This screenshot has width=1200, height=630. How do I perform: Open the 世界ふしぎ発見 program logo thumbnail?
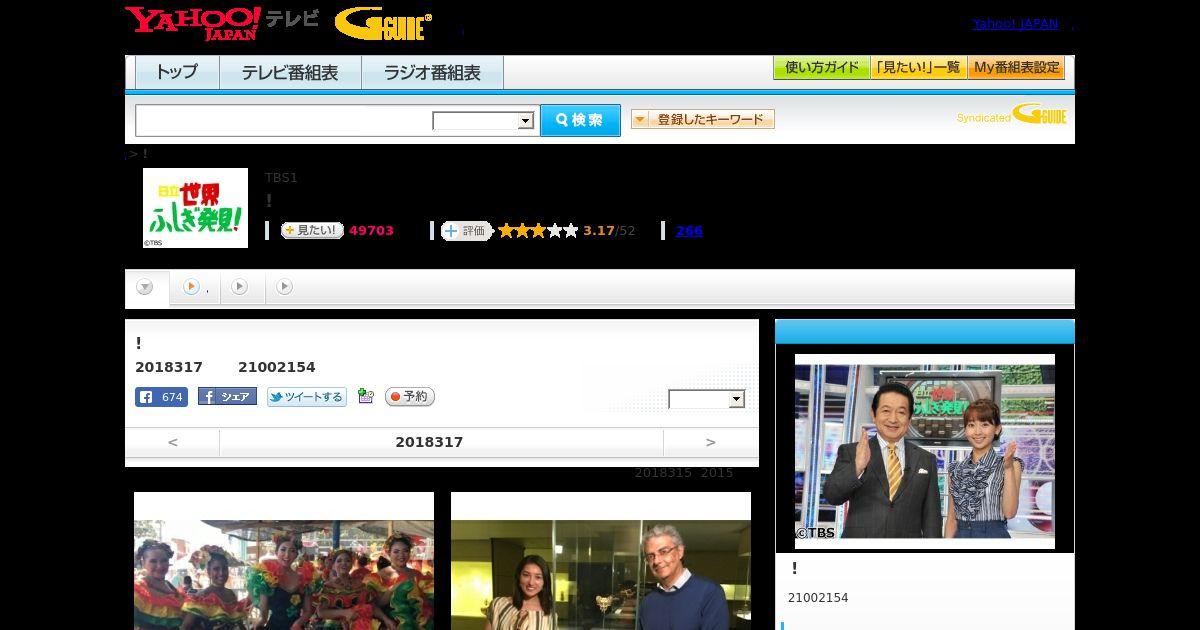point(195,208)
